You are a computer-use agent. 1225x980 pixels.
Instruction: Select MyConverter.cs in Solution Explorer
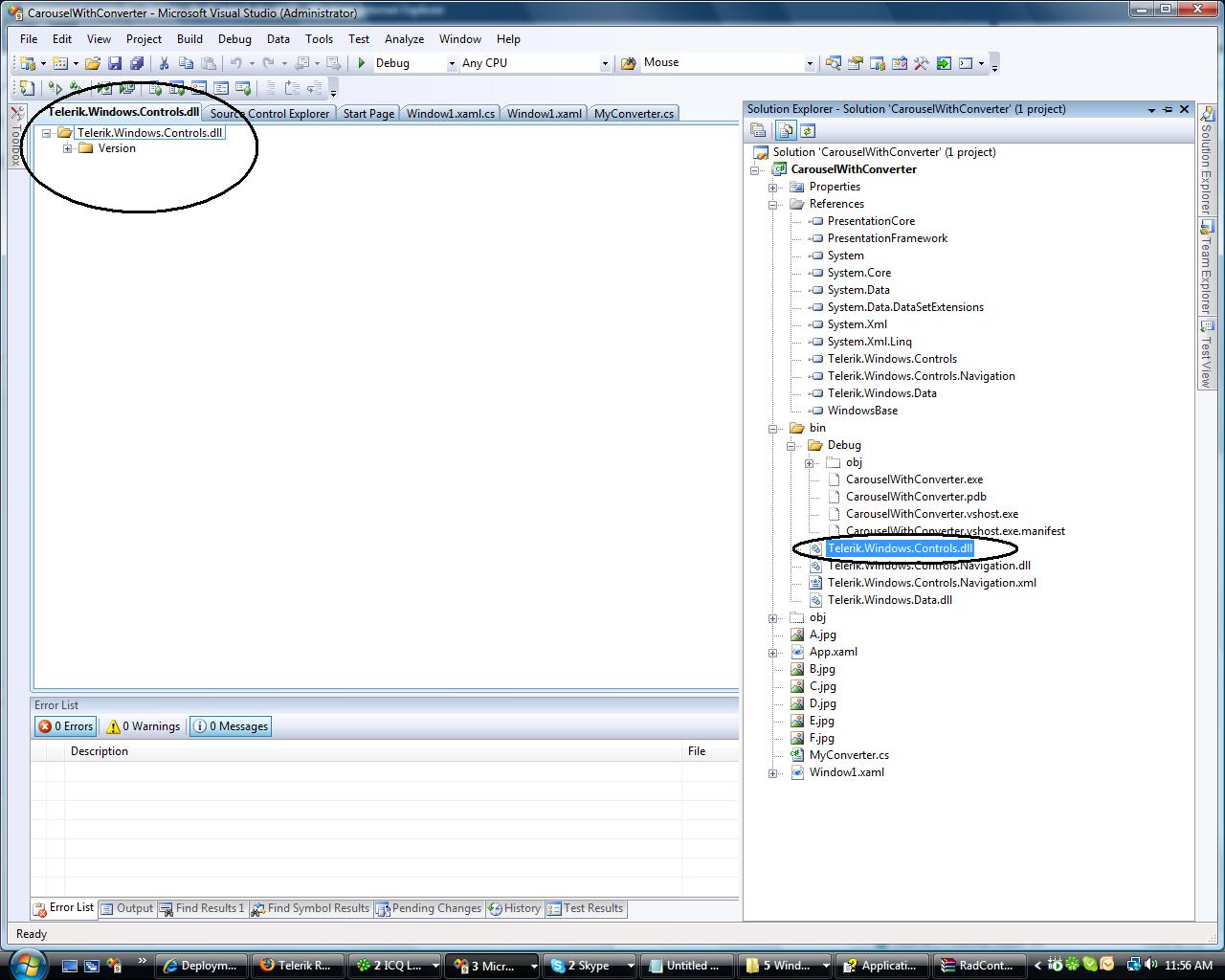(849, 755)
